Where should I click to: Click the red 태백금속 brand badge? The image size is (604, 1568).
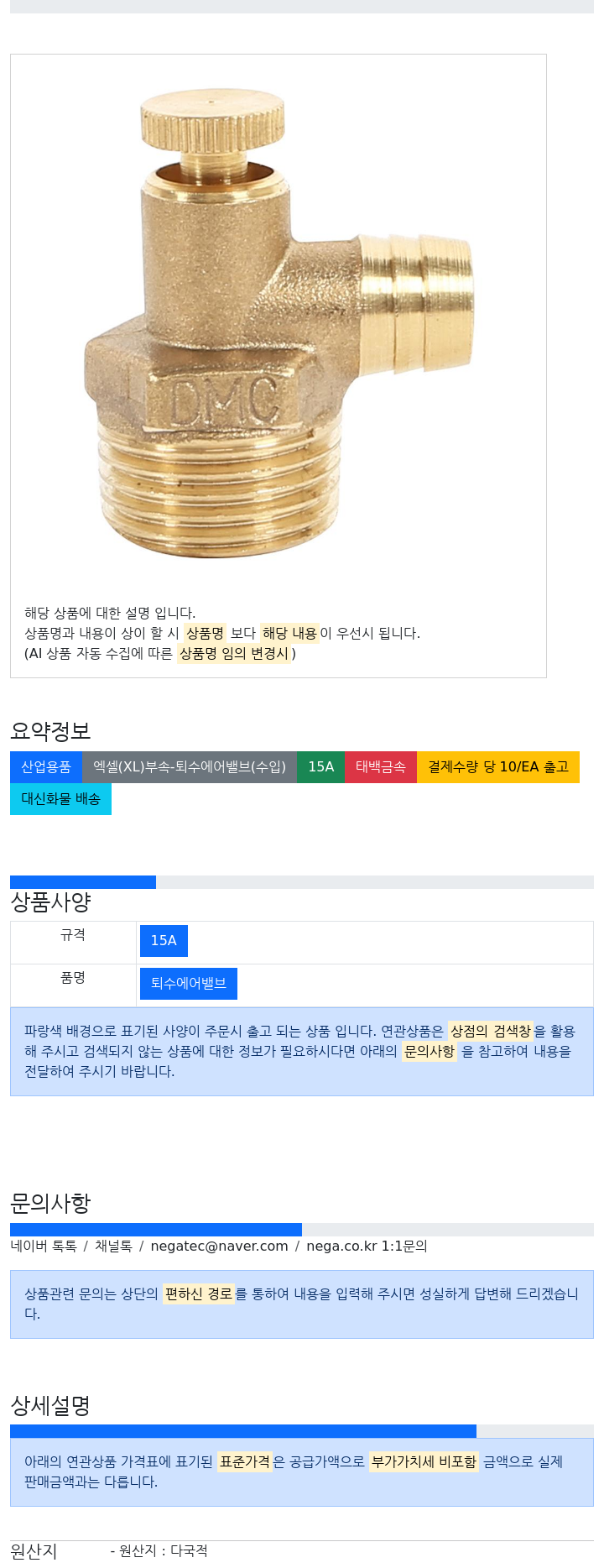[381, 767]
